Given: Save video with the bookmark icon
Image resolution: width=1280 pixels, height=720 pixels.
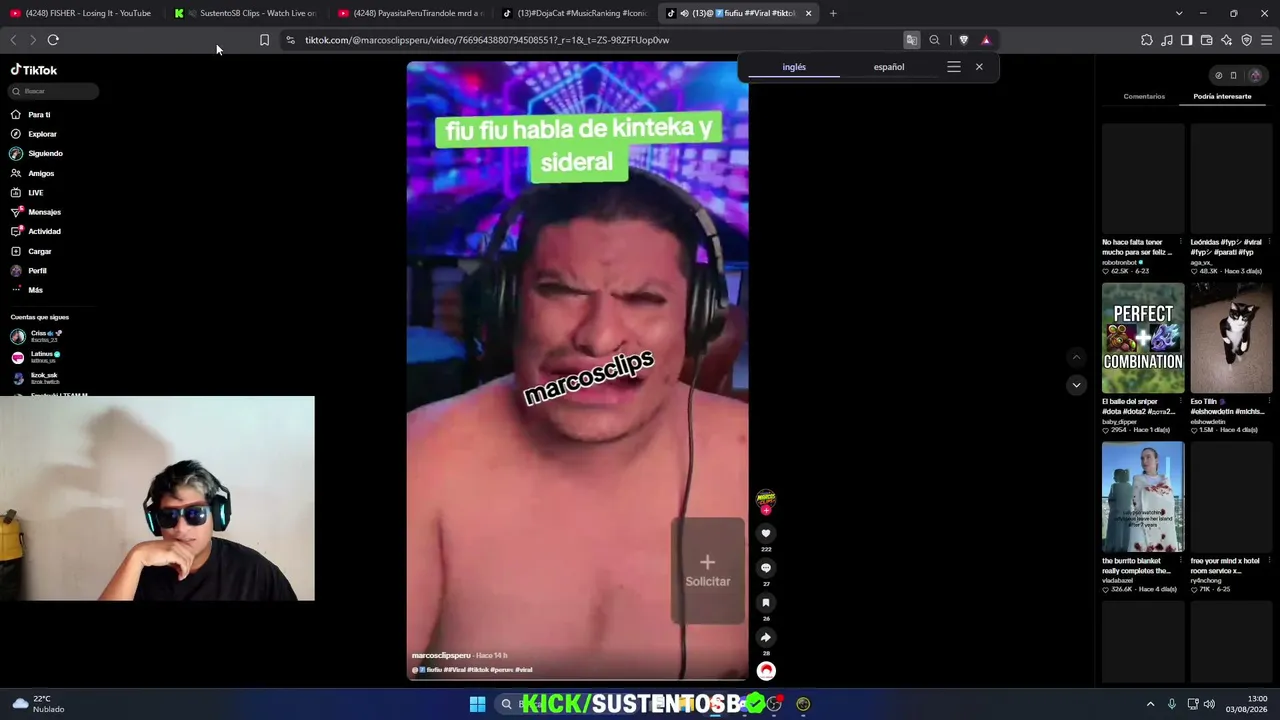Looking at the screenshot, I should [x=766, y=602].
